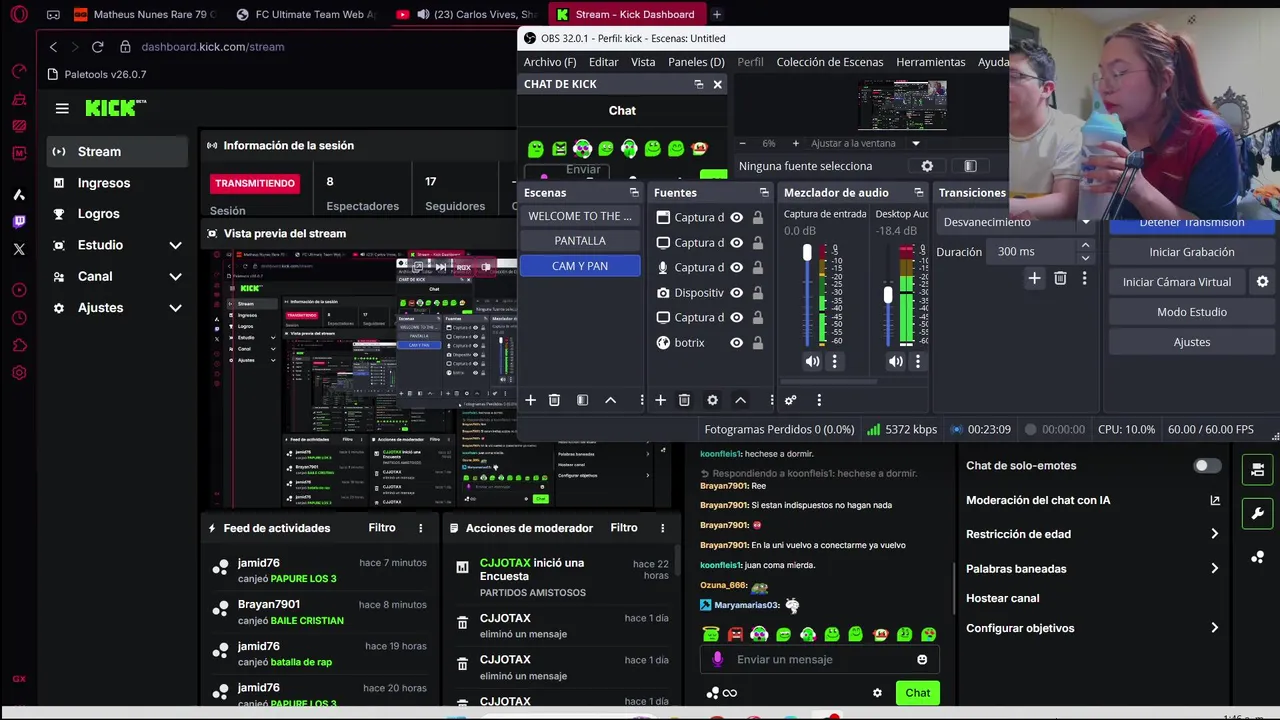Undock the Escenas panel
The image size is (1280, 720).
(x=634, y=192)
